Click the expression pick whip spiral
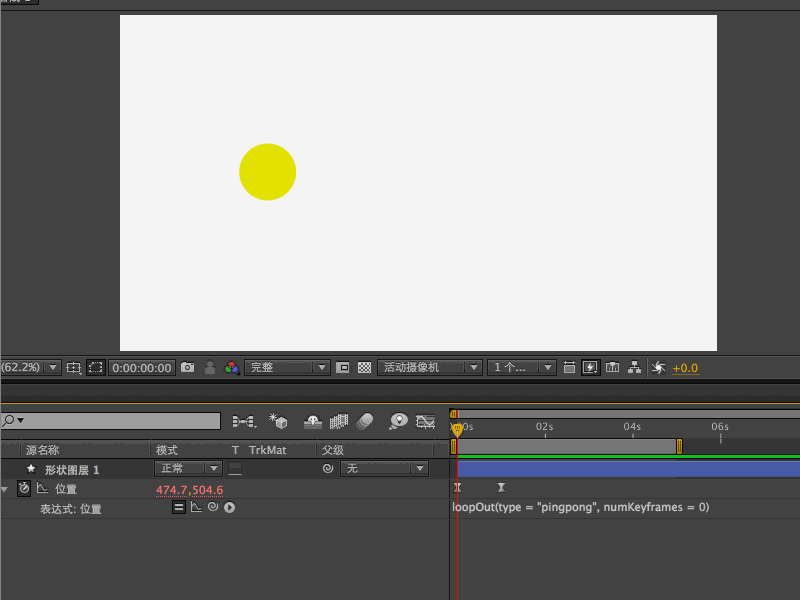This screenshot has height=600, width=800. click(x=213, y=507)
